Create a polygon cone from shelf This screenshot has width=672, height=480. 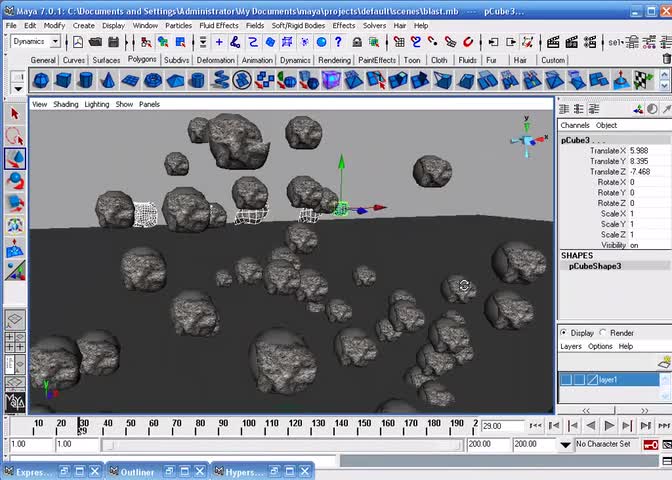click(x=108, y=80)
